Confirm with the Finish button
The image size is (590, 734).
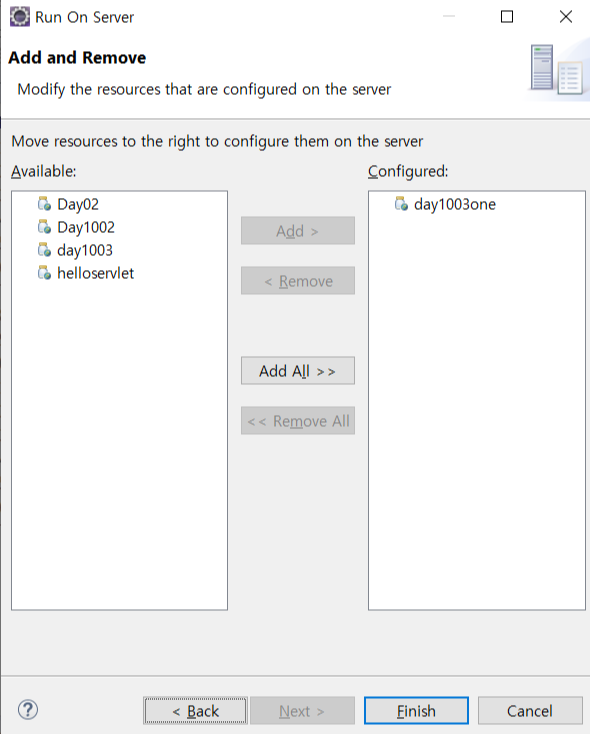click(416, 711)
